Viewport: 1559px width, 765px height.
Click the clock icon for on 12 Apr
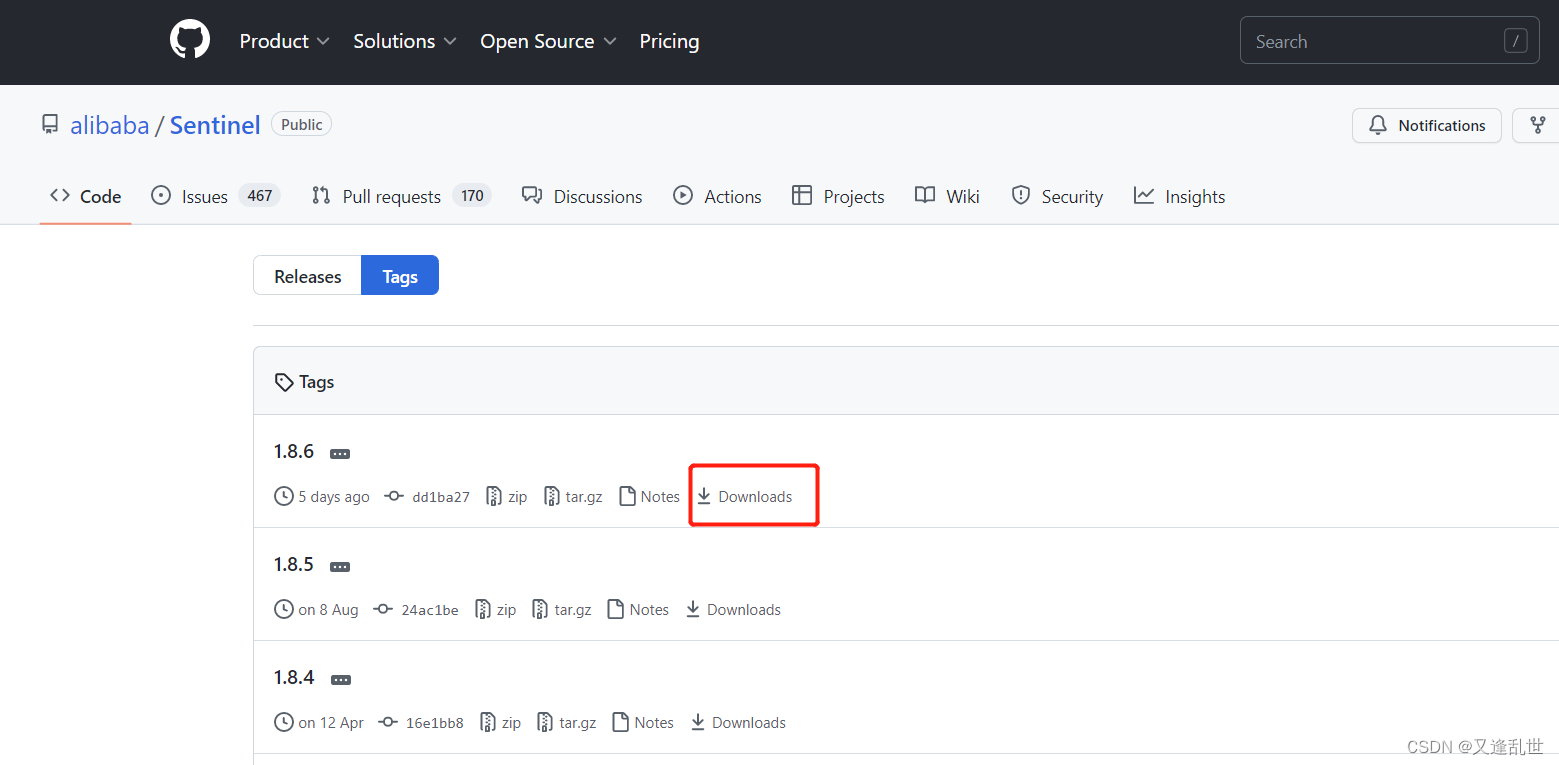point(283,722)
